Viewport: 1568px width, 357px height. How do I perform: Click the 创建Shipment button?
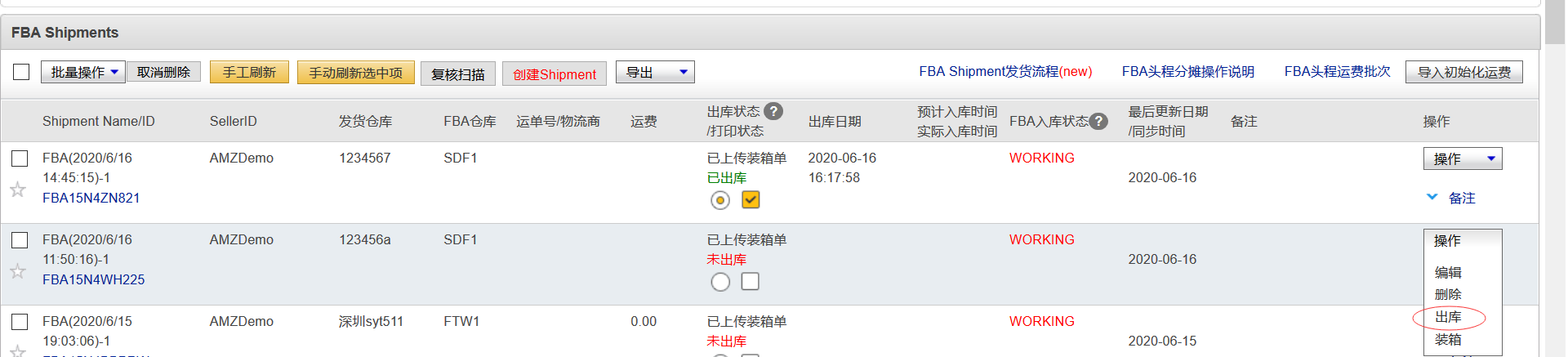(555, 74)
